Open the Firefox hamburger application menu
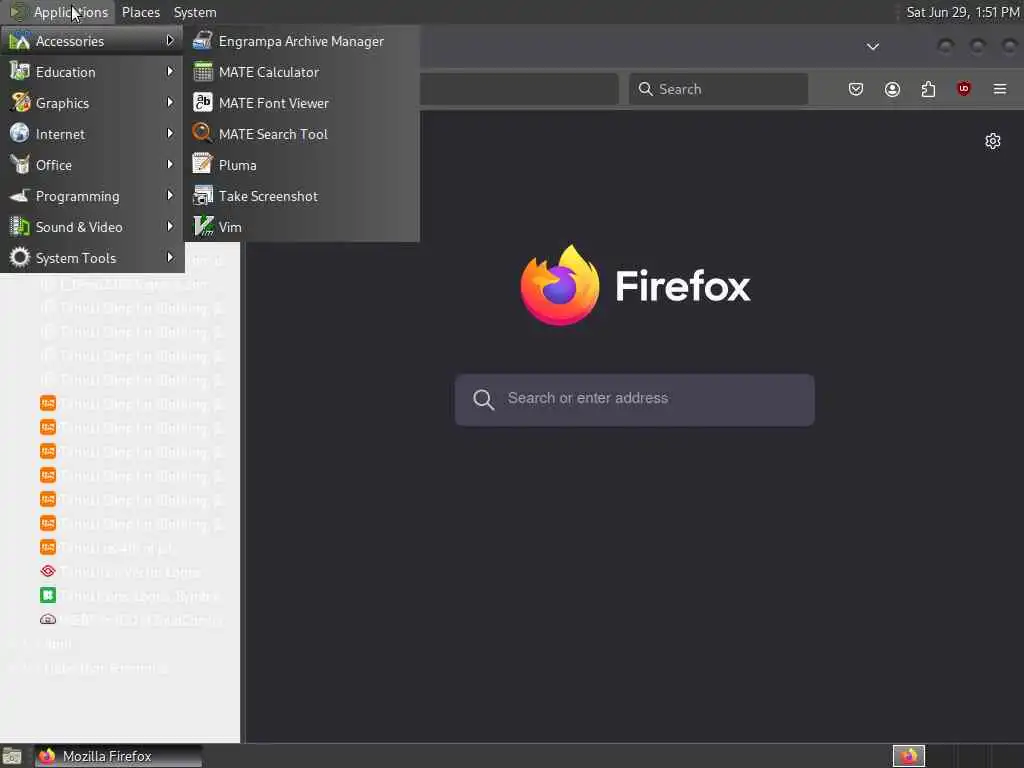Viewport: 1024px width, 768px height. (x=1000, y=89)
